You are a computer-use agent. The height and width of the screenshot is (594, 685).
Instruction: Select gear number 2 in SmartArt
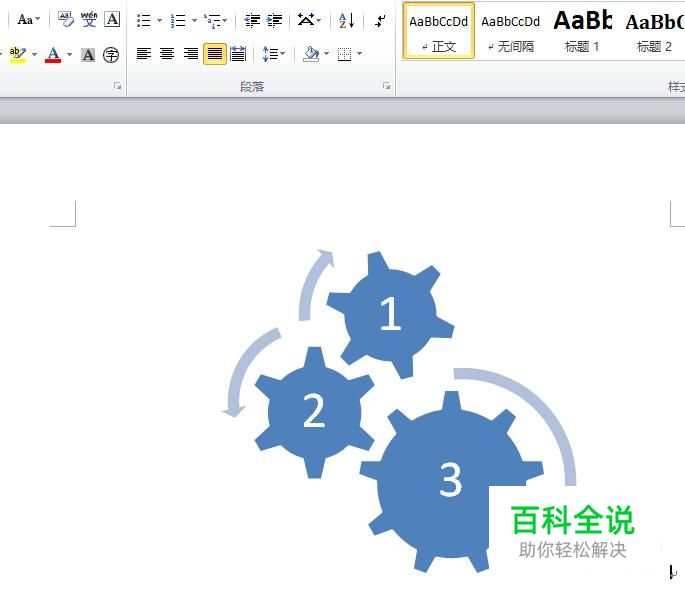pos(314,411)
